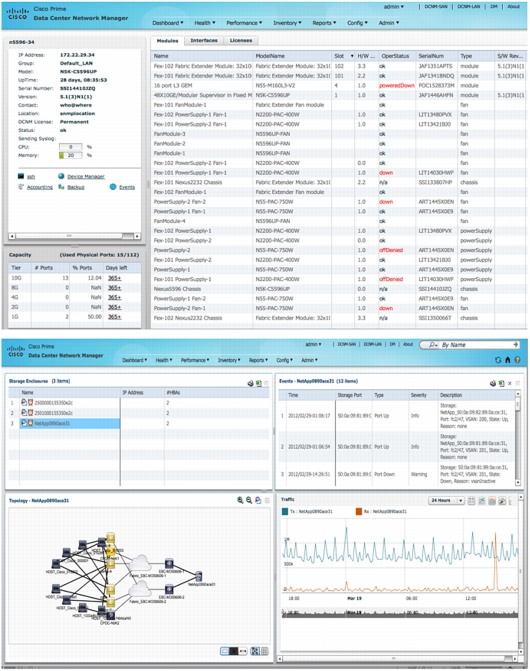Open Config menu in lower DCNM window
530x671 pixels.
click(284, 360)
